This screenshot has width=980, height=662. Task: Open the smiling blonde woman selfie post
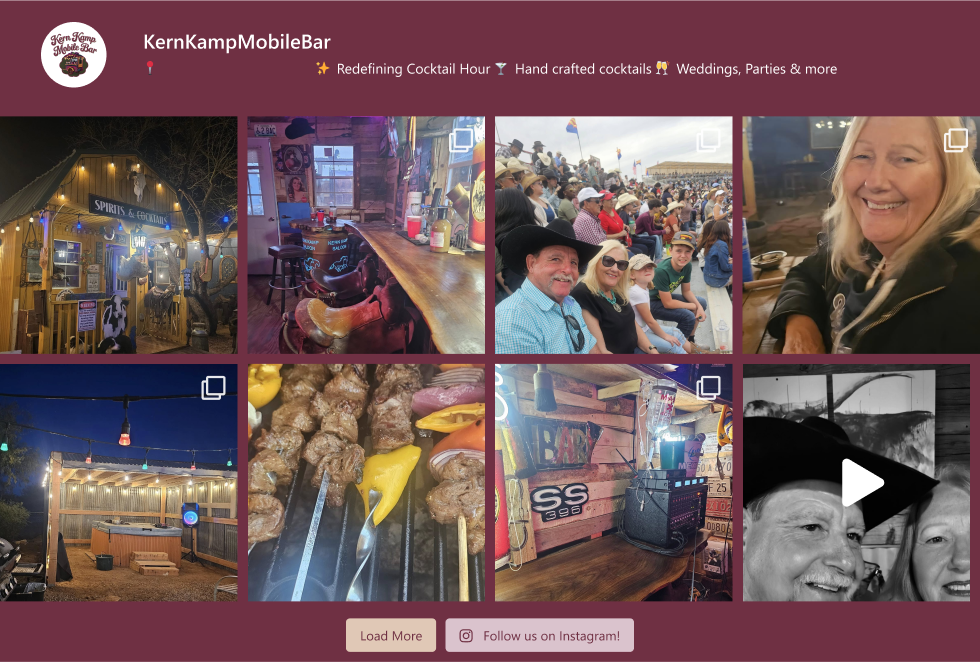(861, 235)
